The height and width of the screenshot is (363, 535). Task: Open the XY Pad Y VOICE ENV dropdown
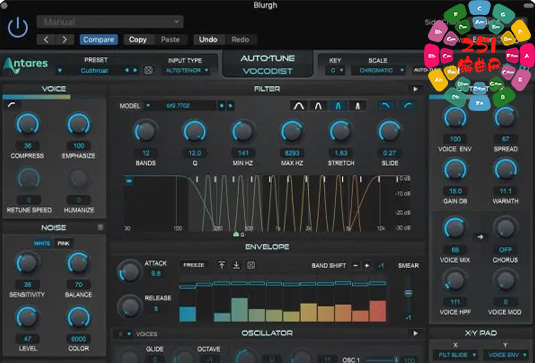click(506, 355)
